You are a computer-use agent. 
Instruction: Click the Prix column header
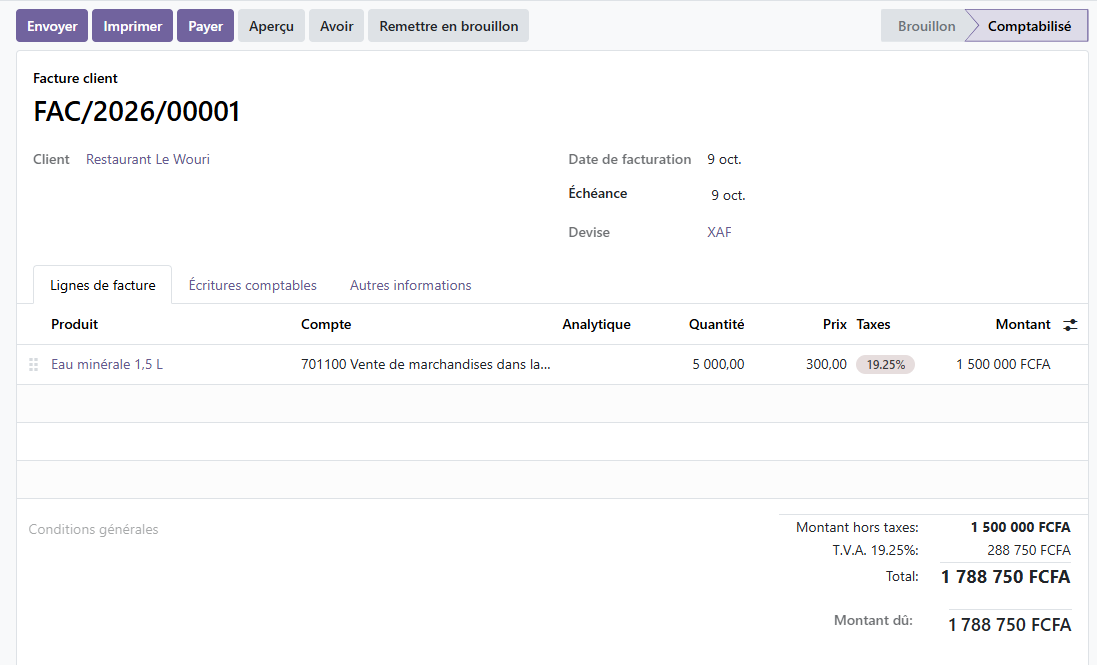[835, 324]
